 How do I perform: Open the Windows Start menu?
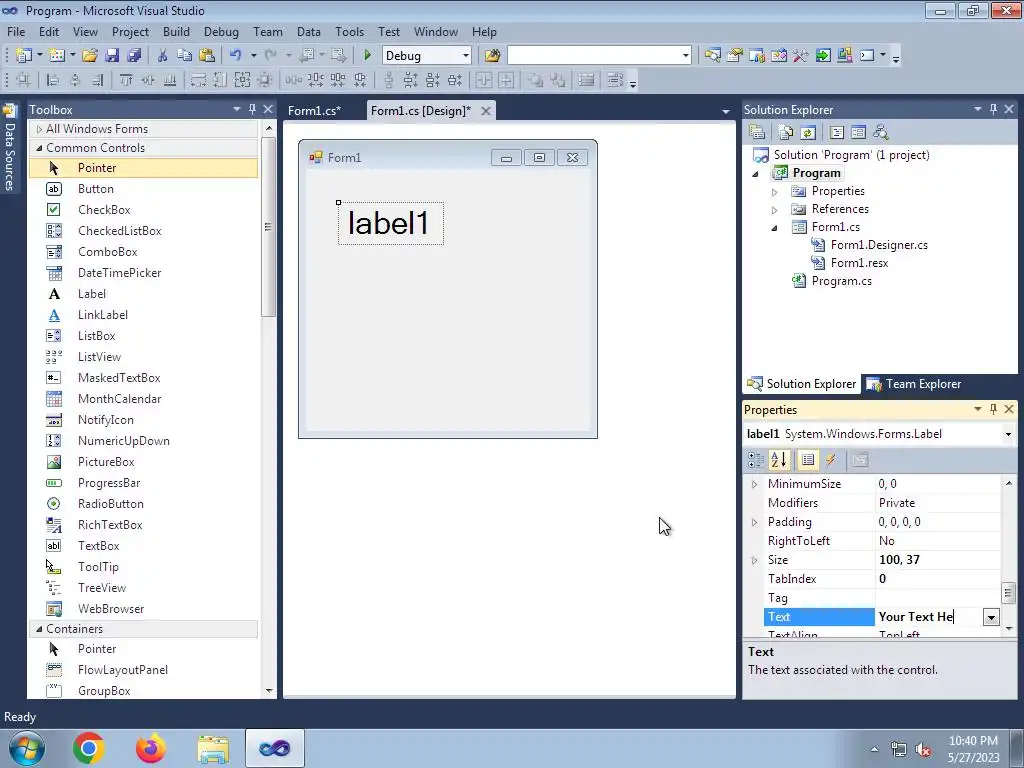pos(26,748)
